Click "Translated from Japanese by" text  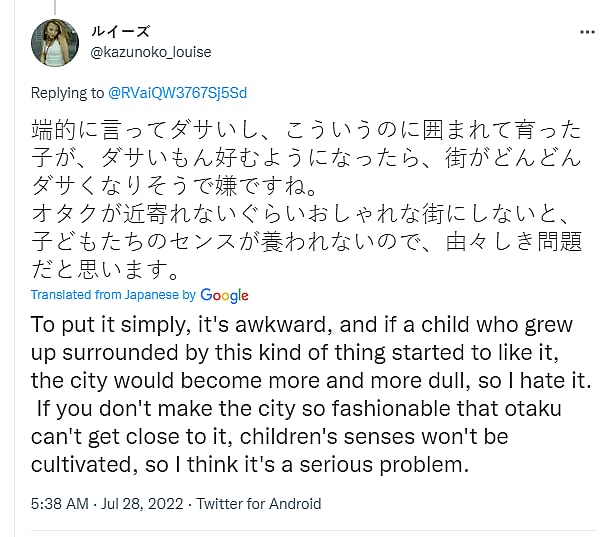[113, 295]
